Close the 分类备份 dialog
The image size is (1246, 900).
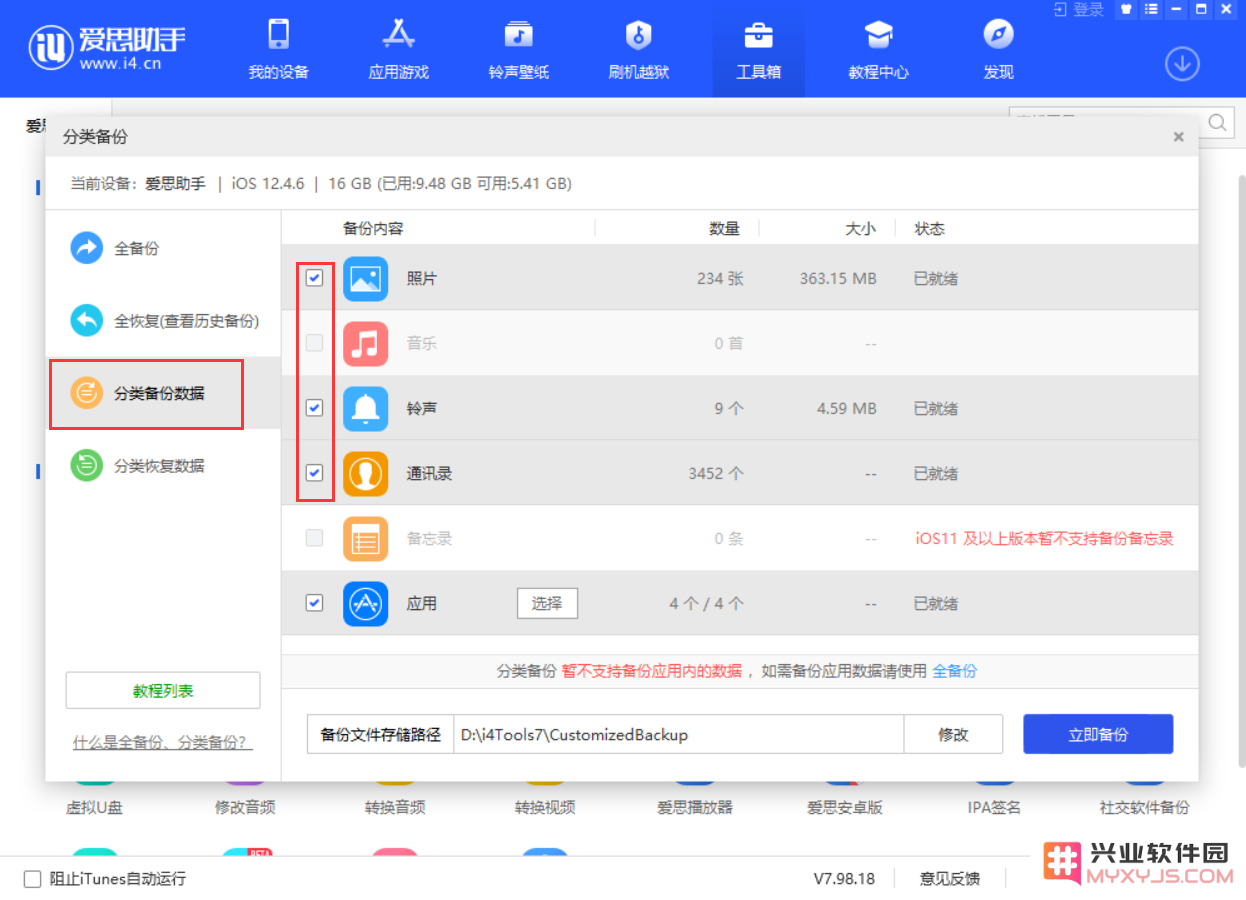point(1179,137)
